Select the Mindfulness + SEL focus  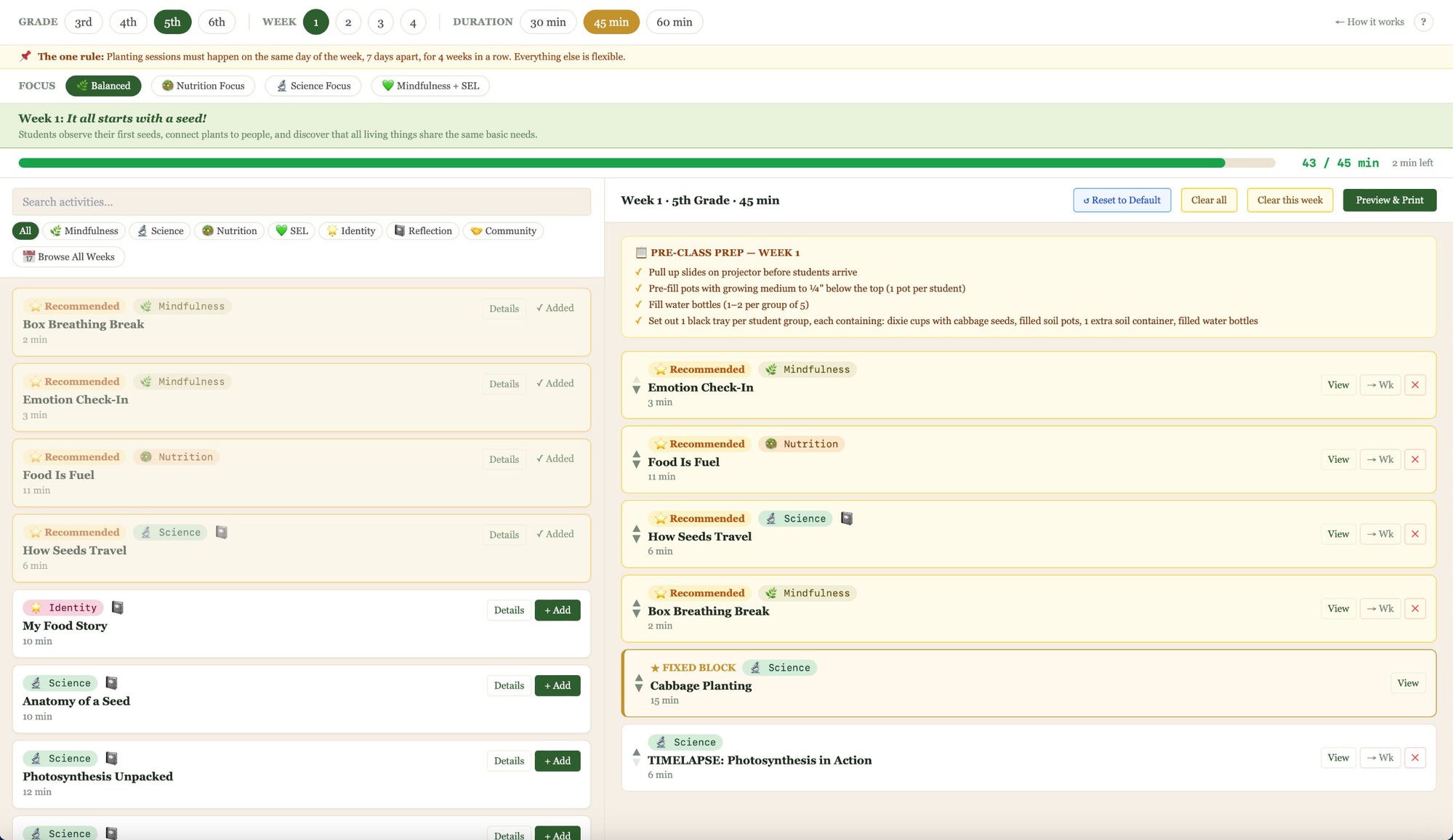point(430,86)
